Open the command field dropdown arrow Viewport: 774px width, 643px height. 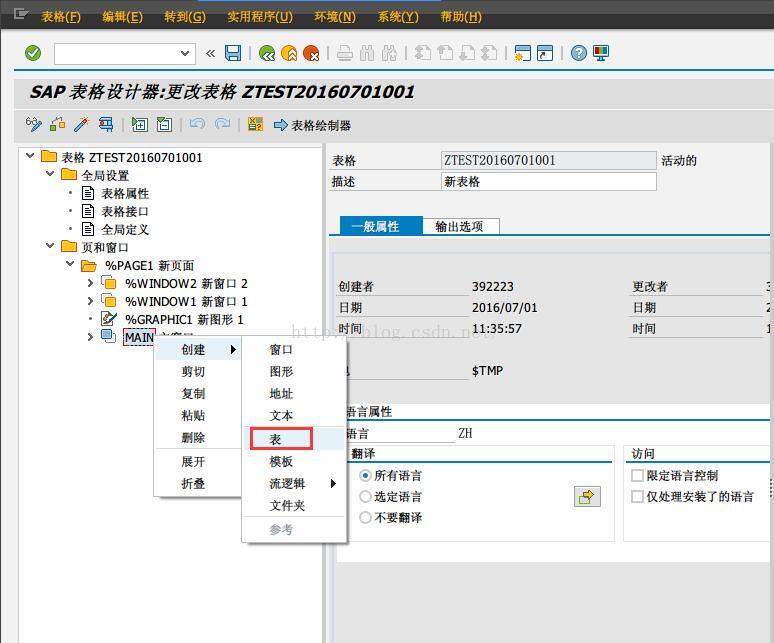coord(185,53)
